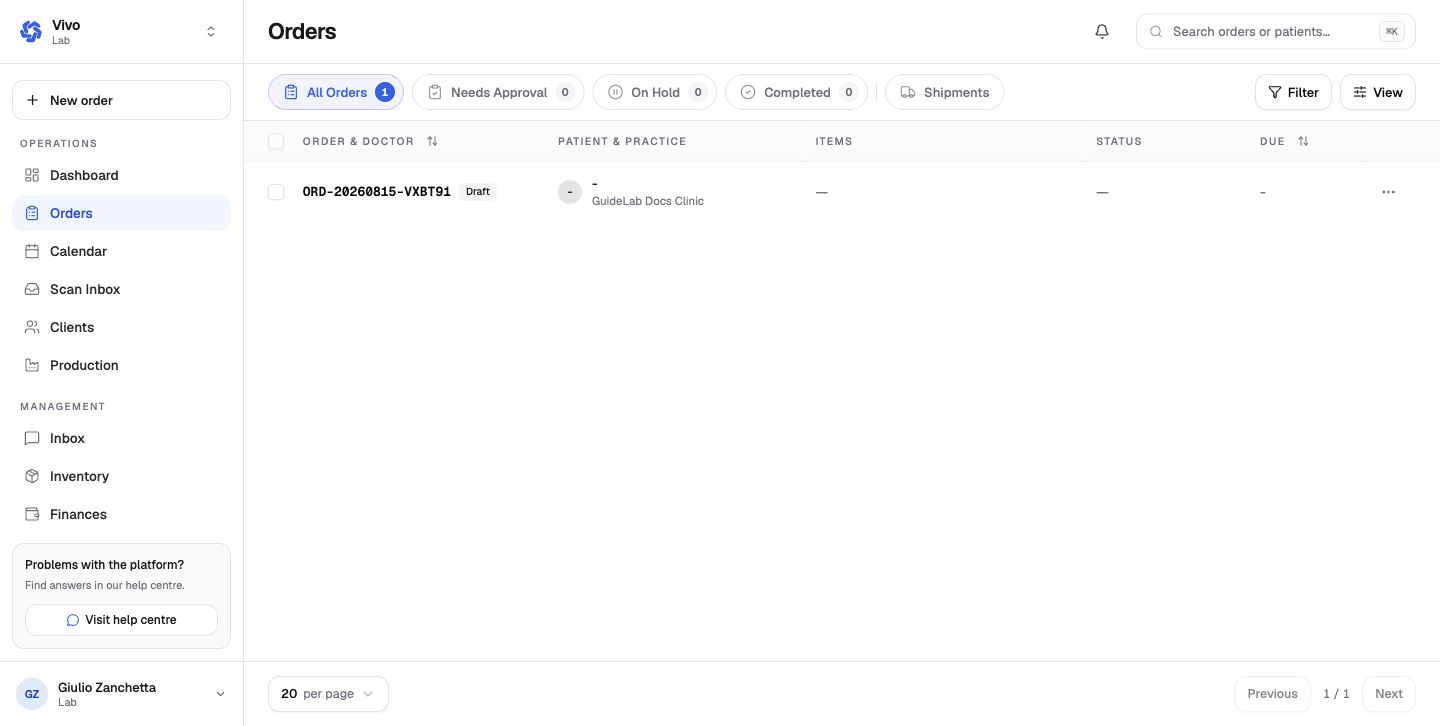The height and width of the screenshot is (726, 1440).
Task: Click Visit help centre button
Action: coord(121,620)
